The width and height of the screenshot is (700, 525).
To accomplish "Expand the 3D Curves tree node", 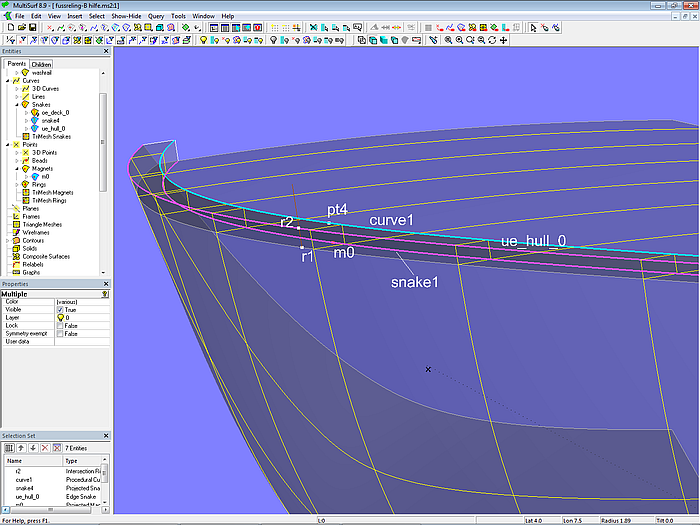I will coord(16,88).
